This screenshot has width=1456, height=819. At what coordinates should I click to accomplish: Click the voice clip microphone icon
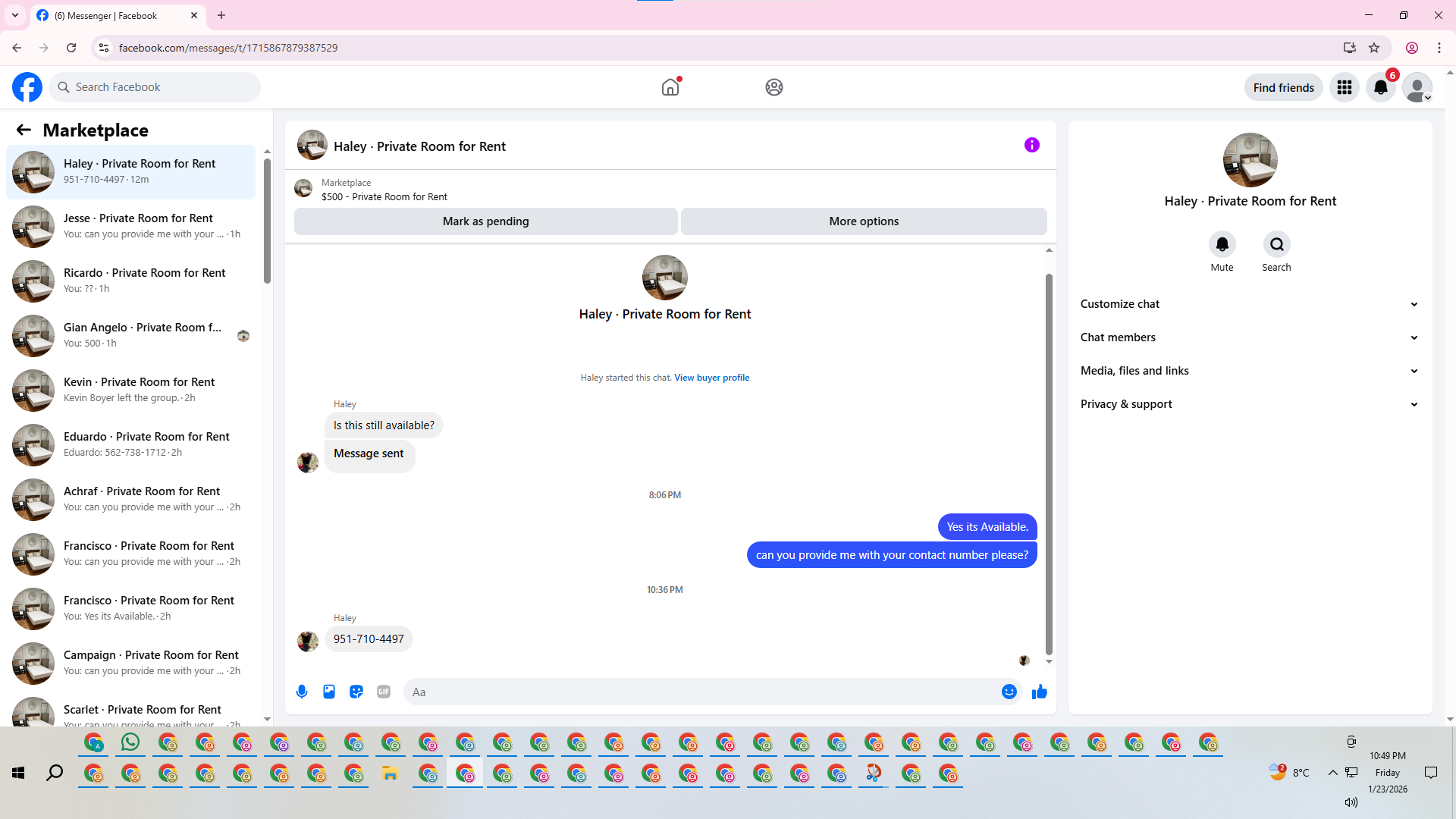[x=302, y=692]
